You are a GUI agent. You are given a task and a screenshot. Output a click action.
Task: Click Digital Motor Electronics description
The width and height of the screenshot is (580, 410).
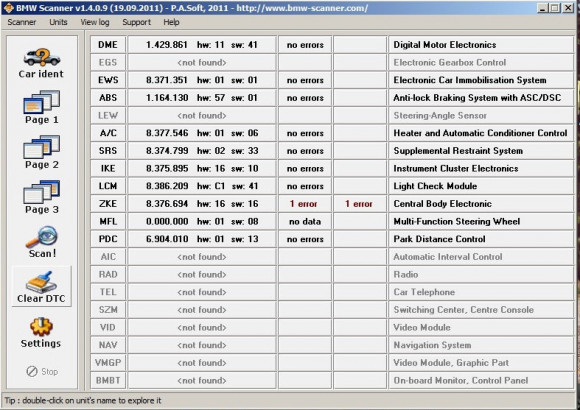(x=445, y=45)
